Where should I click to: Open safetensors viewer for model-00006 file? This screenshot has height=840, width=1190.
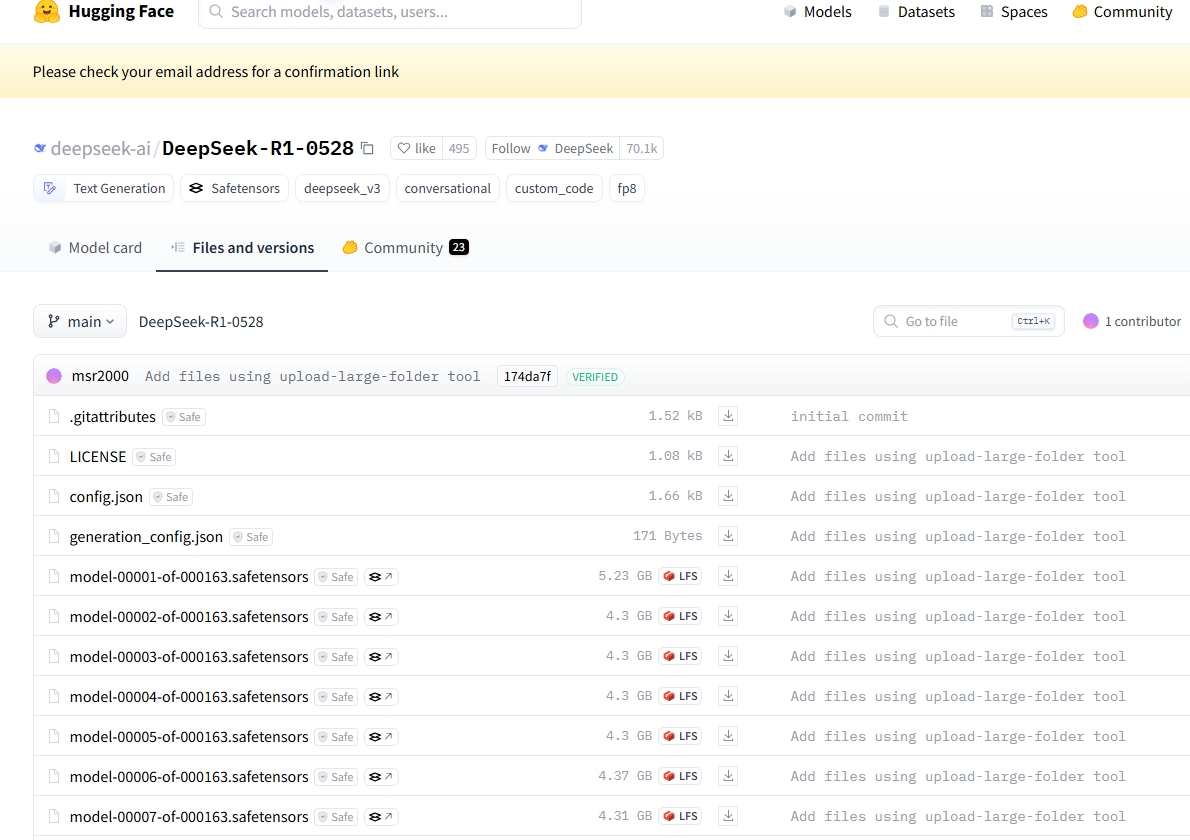[x=381, y=777]
